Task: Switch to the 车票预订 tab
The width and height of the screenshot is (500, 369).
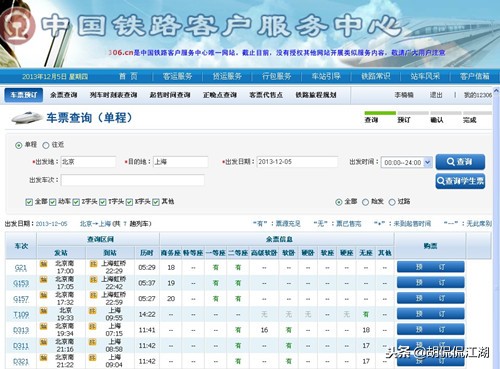Action: point(24,95)
